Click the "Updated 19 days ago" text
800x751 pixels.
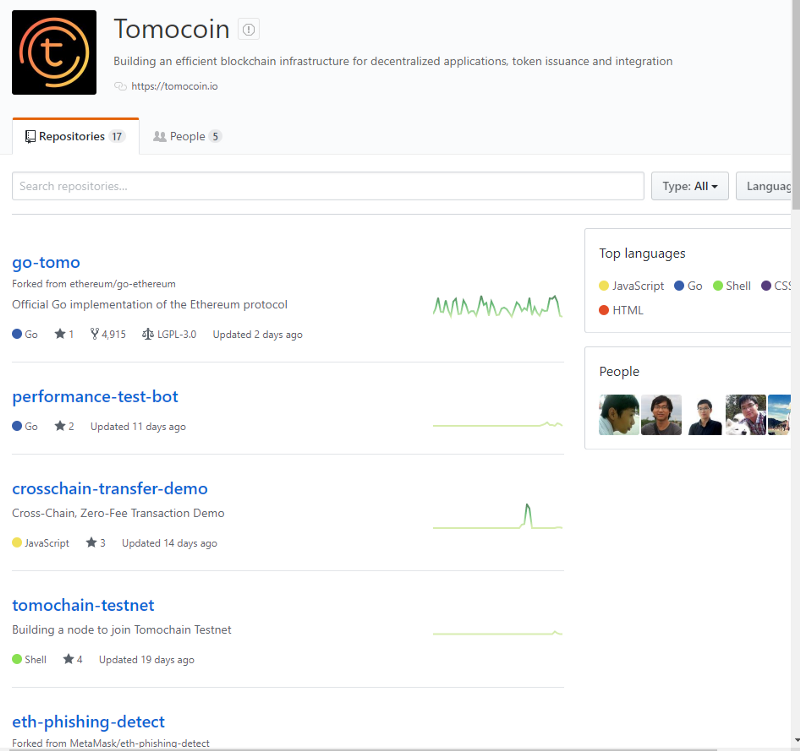point(146,660)
